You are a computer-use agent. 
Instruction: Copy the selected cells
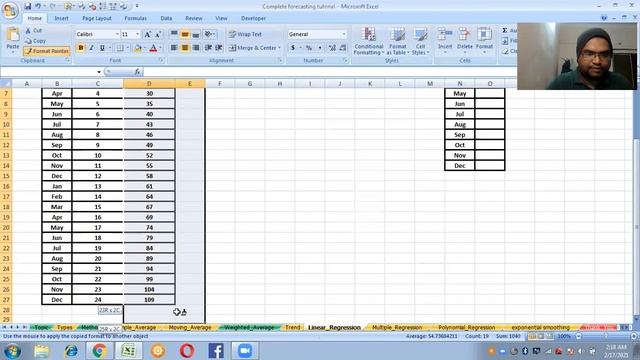point(35,41)
